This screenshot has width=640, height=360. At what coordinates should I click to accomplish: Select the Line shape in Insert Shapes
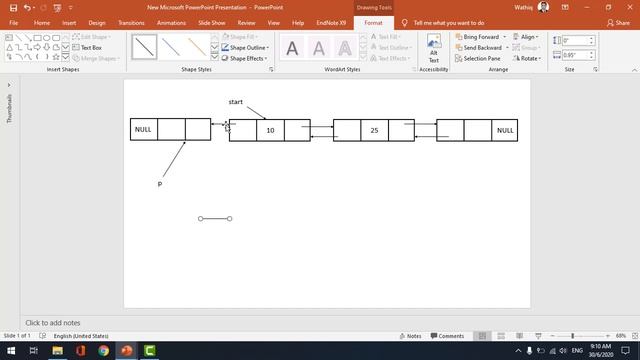(x=18, y=38)
